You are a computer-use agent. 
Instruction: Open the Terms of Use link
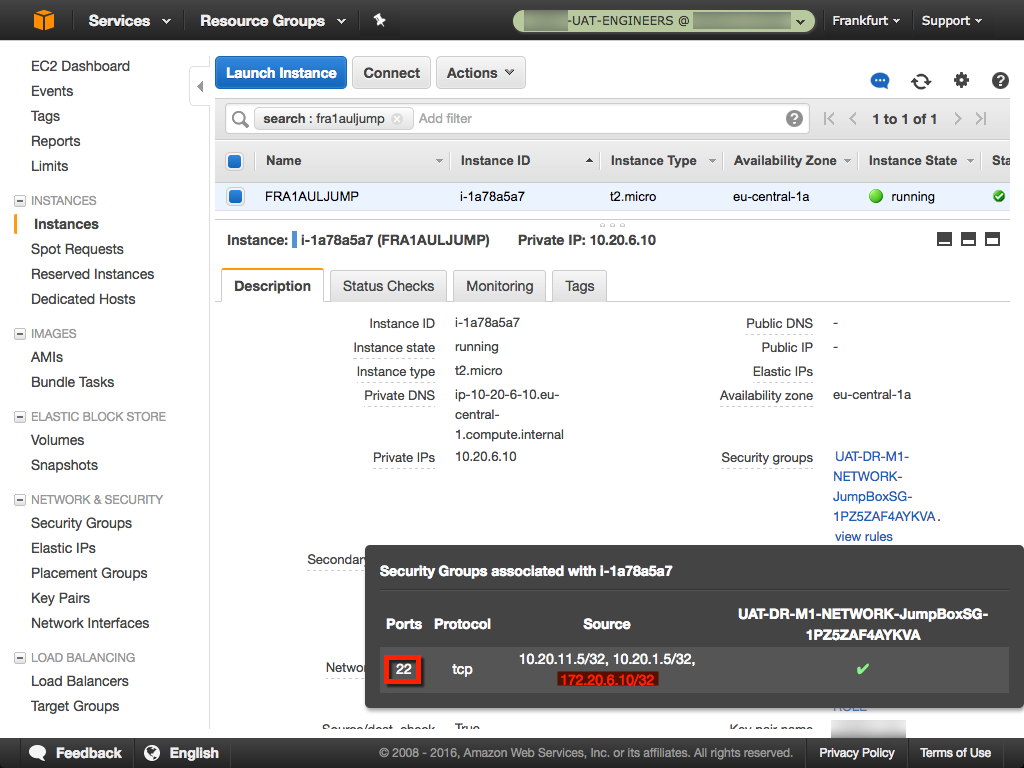[955, 753]
